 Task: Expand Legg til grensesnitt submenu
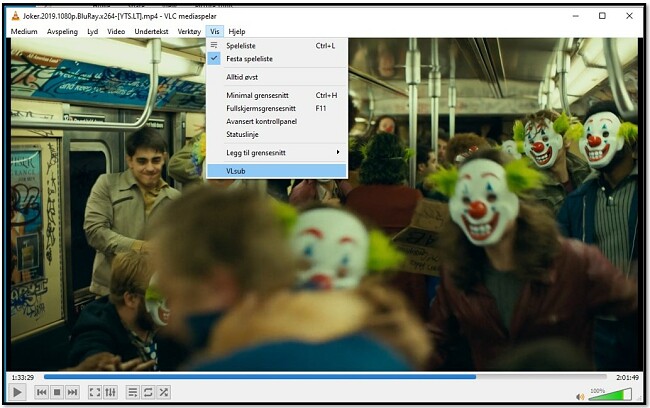point(276,153)
